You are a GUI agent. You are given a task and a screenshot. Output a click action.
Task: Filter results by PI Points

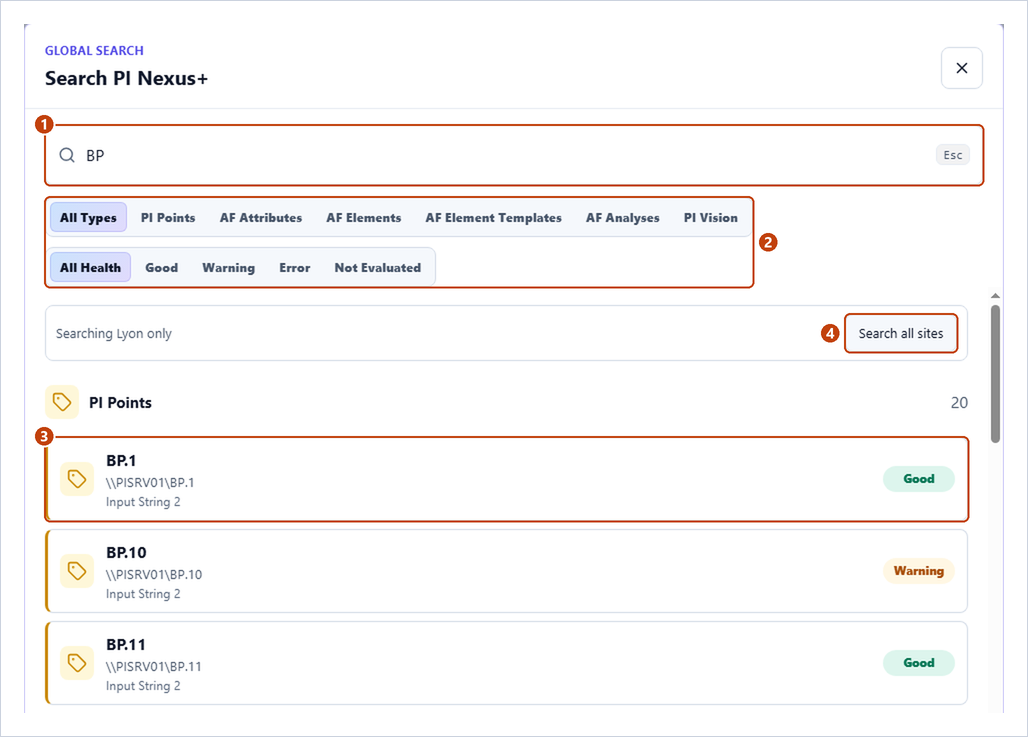click(x=168, y=218)
